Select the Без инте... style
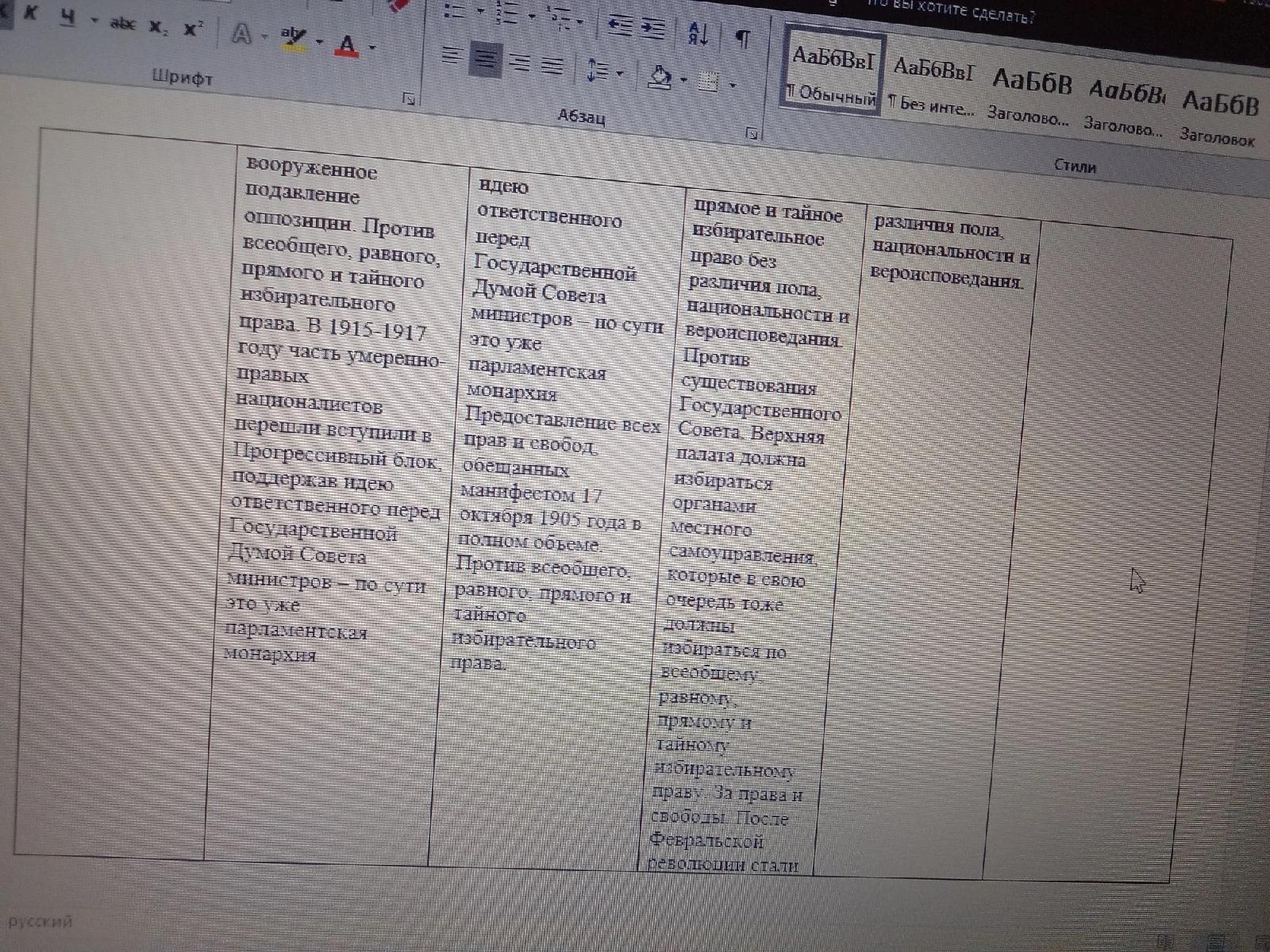The width and height of the screenshot is (1270, 952). tap(932, 86)
